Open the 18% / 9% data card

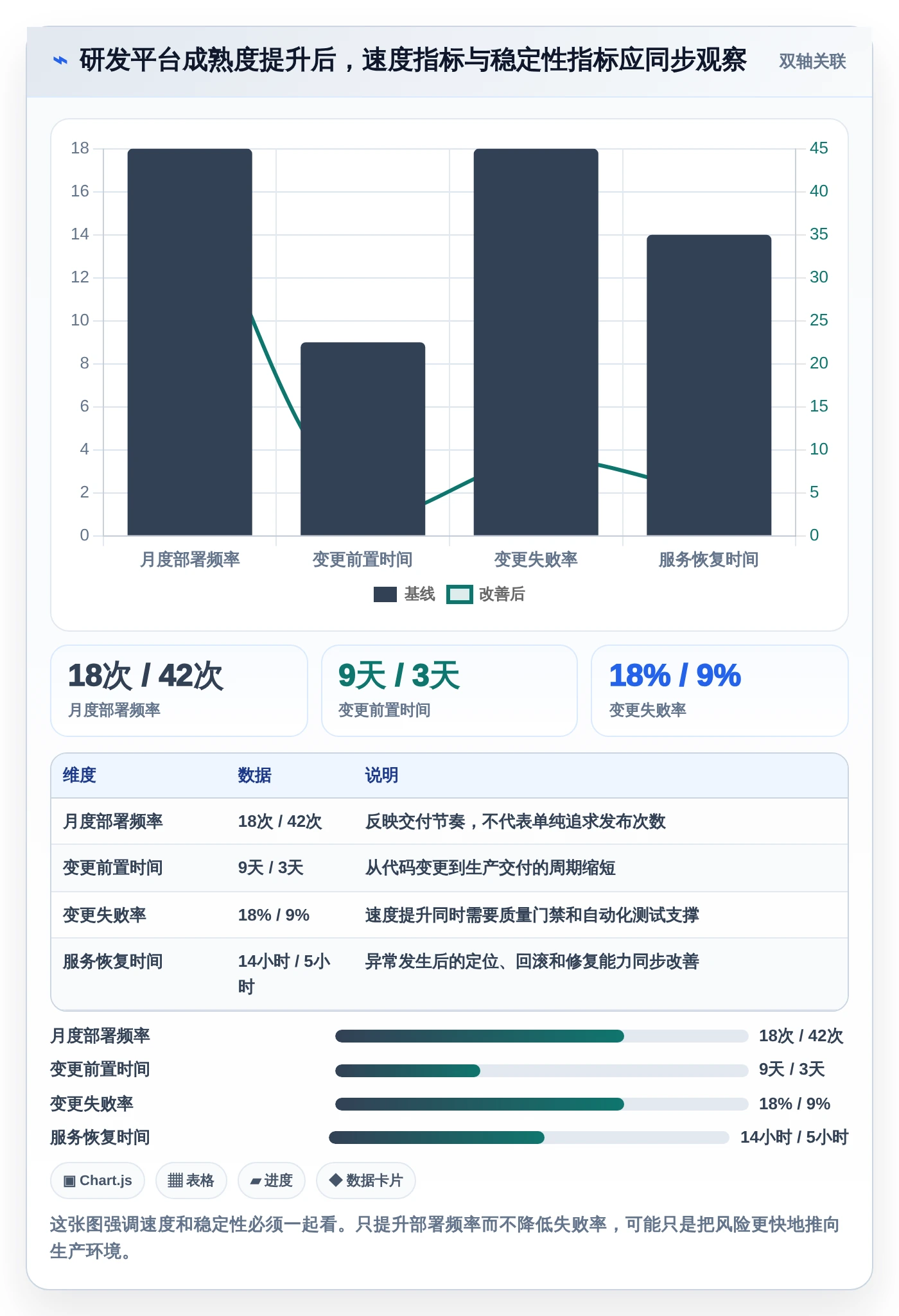720,691
